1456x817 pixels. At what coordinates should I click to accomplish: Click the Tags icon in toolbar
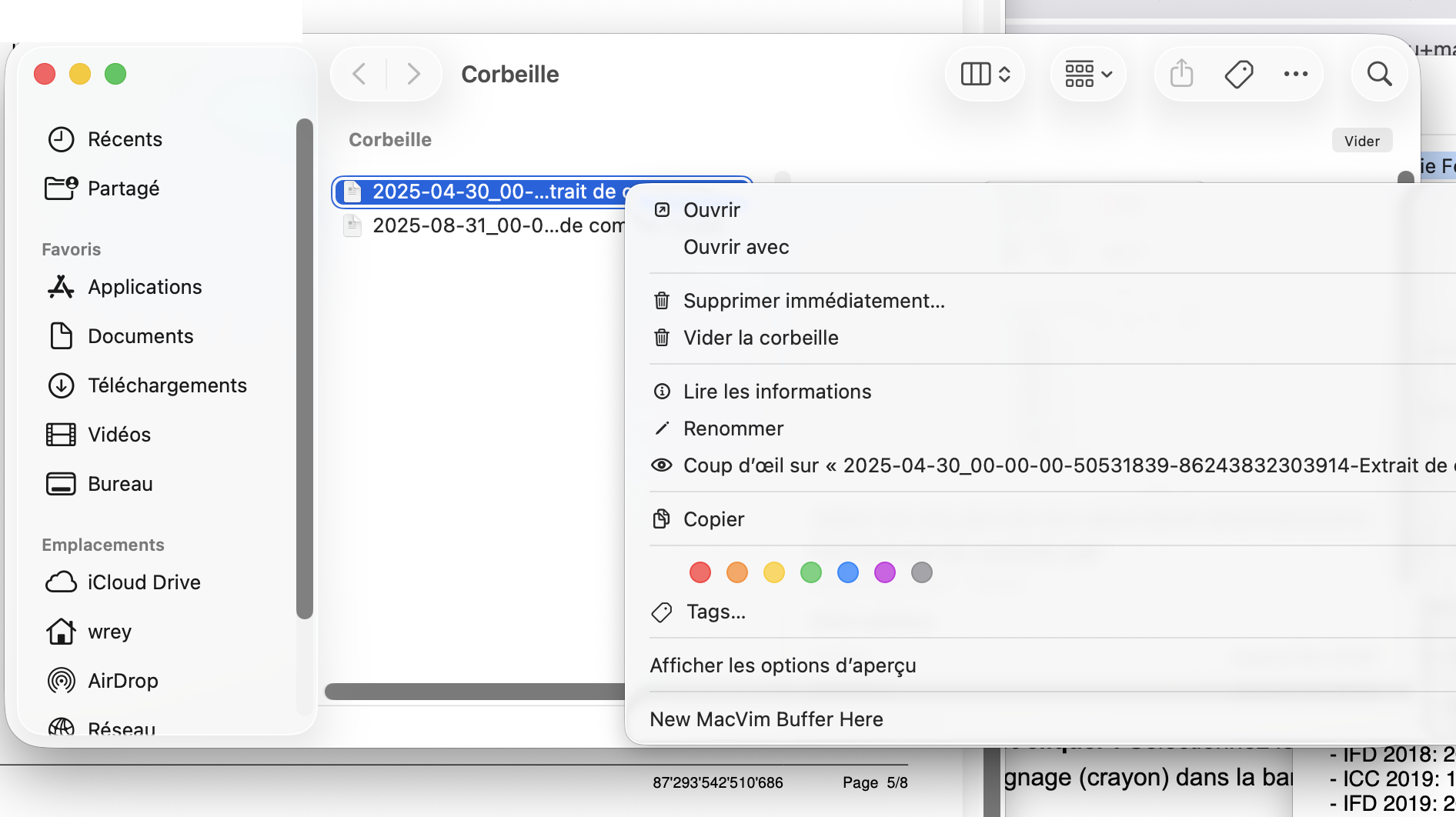click(1238, 74)
